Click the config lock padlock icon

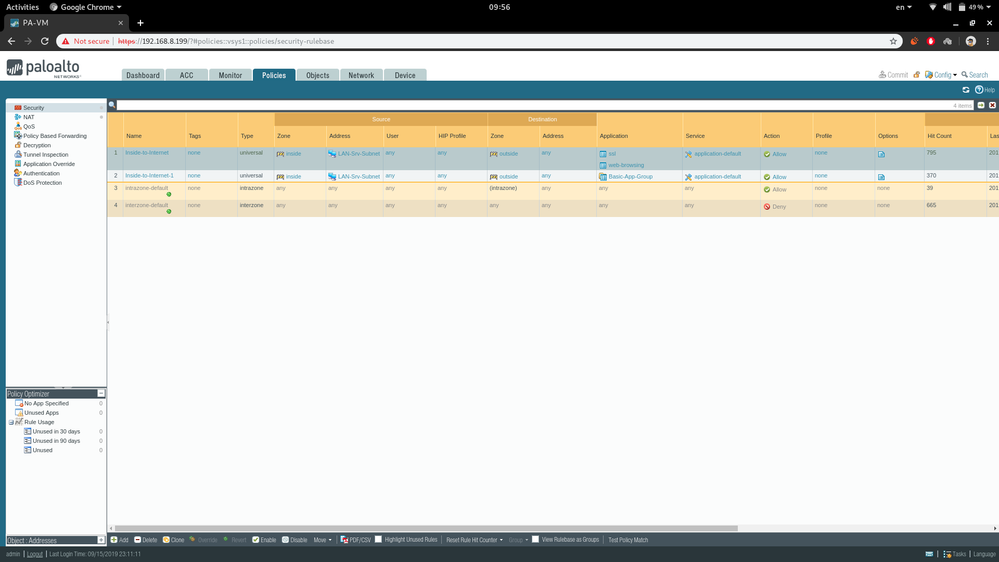coord(916,75)
